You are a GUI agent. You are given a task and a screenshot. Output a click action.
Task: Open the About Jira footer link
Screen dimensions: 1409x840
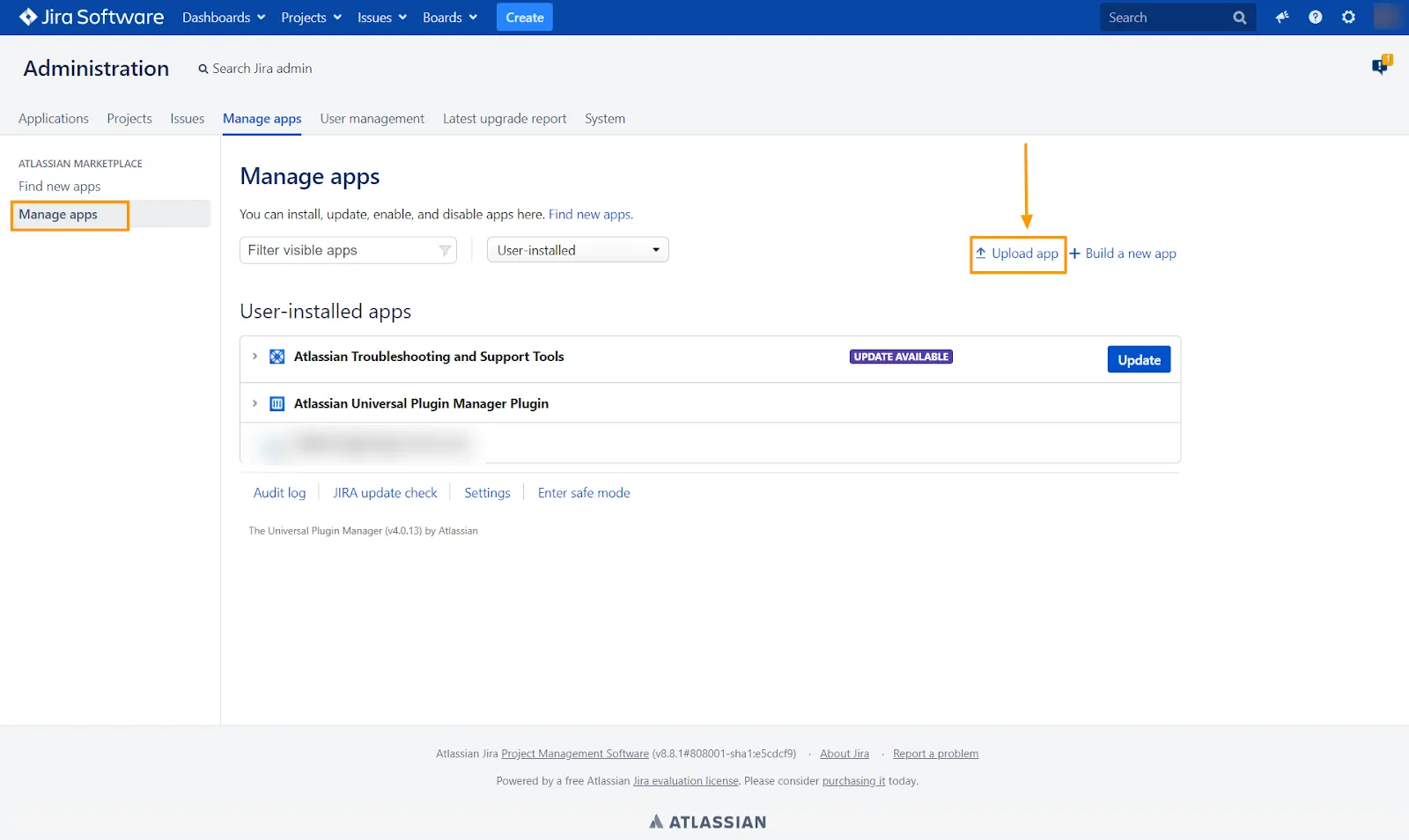pos(845,754)
